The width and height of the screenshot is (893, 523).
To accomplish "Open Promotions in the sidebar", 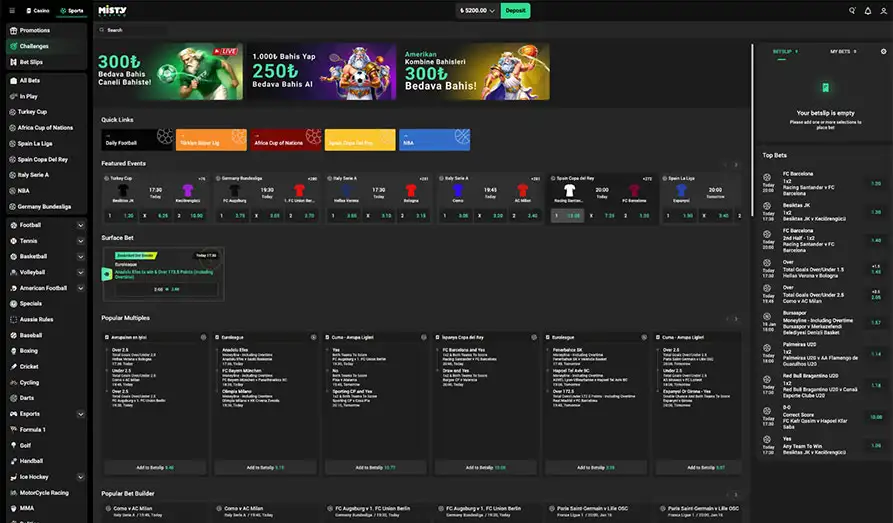I will click(46, 30).
